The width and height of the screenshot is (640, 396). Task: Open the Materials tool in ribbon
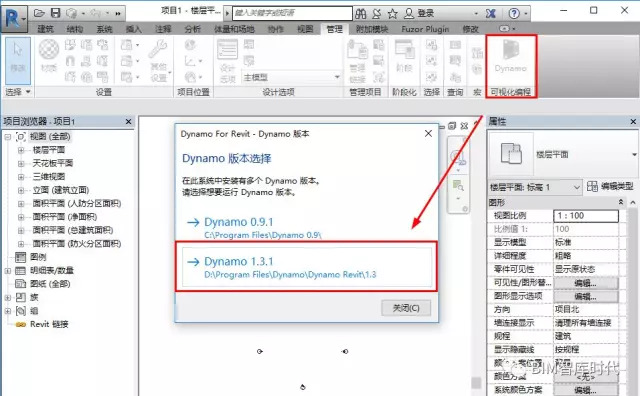pyautogui.click(x=49, y=56)
